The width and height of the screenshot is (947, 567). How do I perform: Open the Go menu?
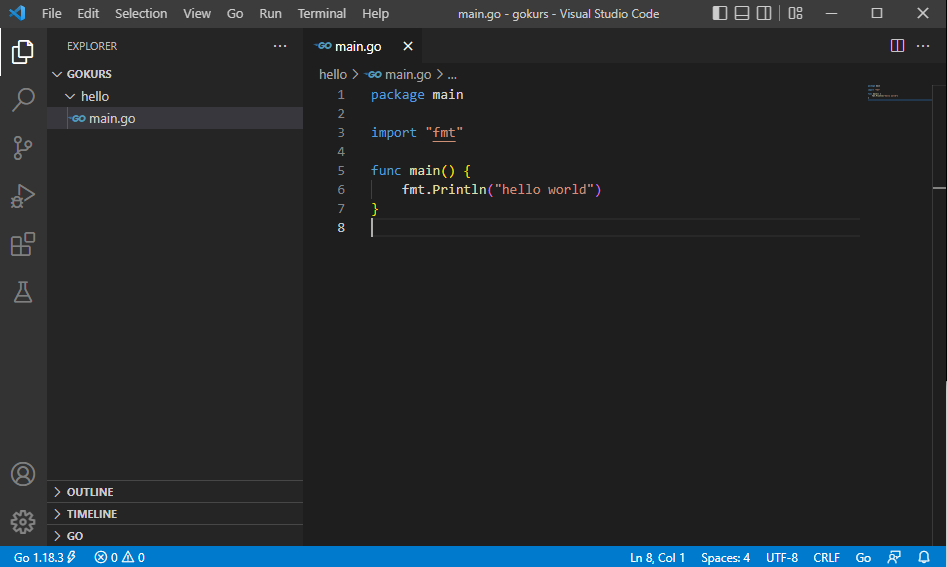click(x=235, y=13)
